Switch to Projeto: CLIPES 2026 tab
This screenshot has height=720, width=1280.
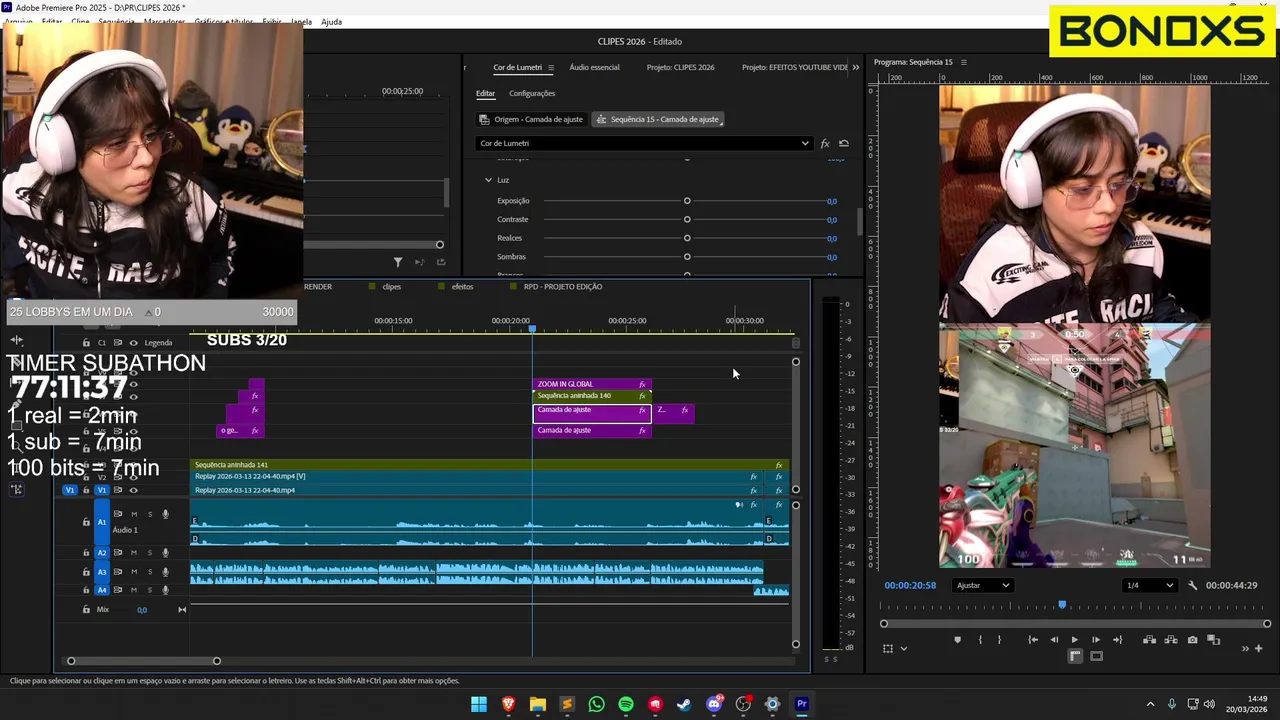point(680,68)
